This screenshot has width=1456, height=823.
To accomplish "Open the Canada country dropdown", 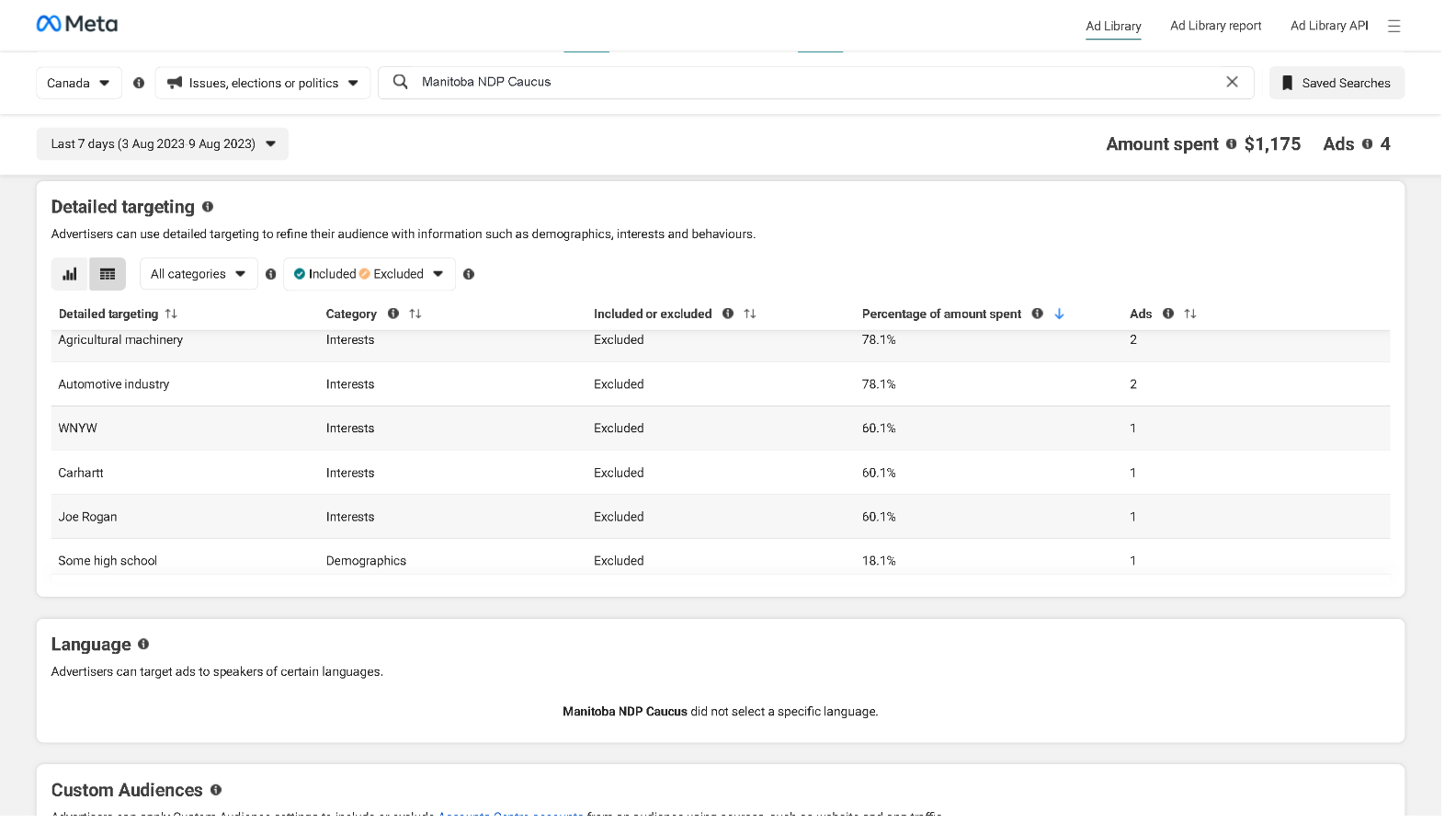I will pyautogui.click(x=79, y=83).
